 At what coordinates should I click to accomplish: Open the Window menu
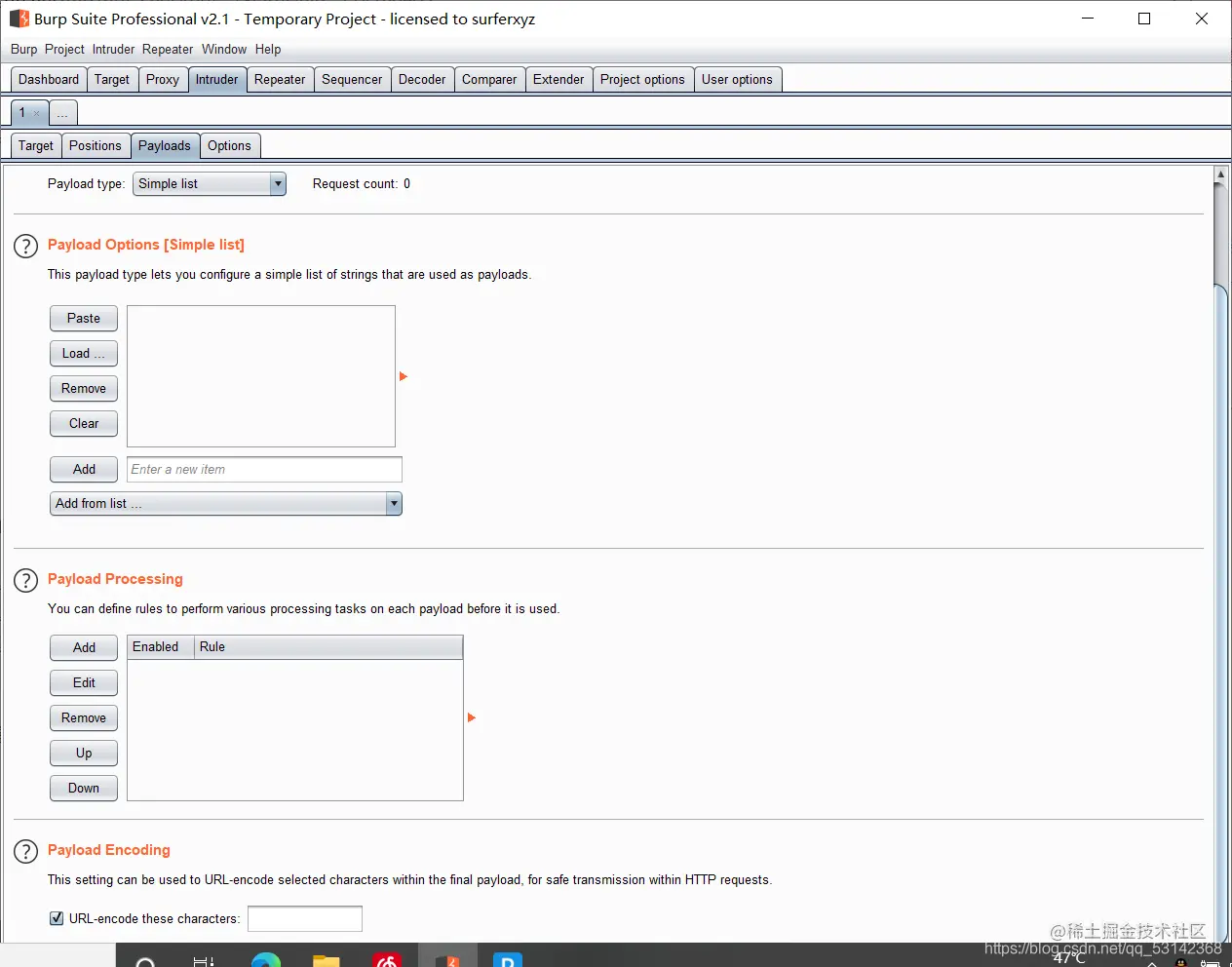pyautogui.click(x=224, y=49)
